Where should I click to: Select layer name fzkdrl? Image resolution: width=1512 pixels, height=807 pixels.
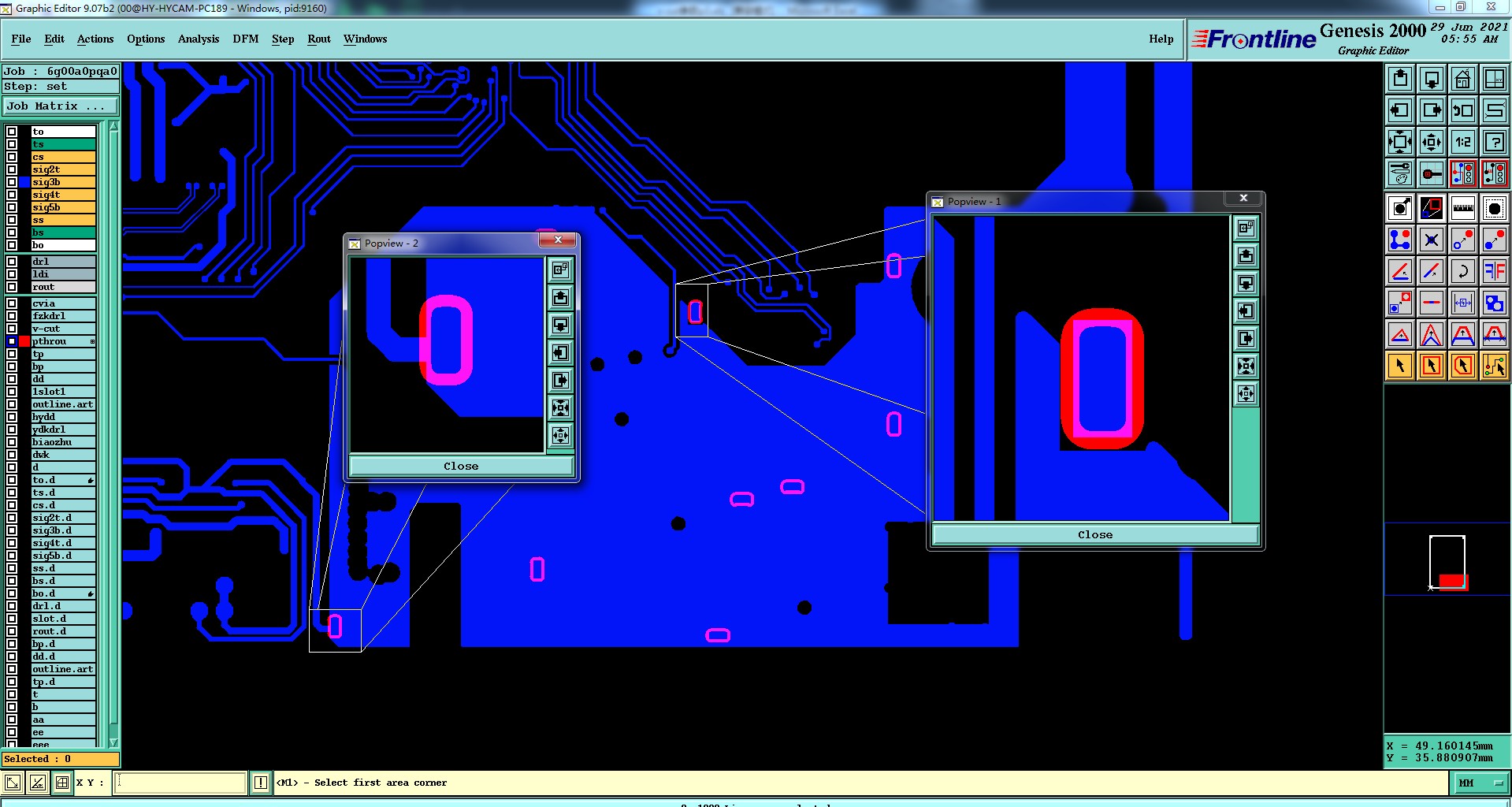[63, 316]
